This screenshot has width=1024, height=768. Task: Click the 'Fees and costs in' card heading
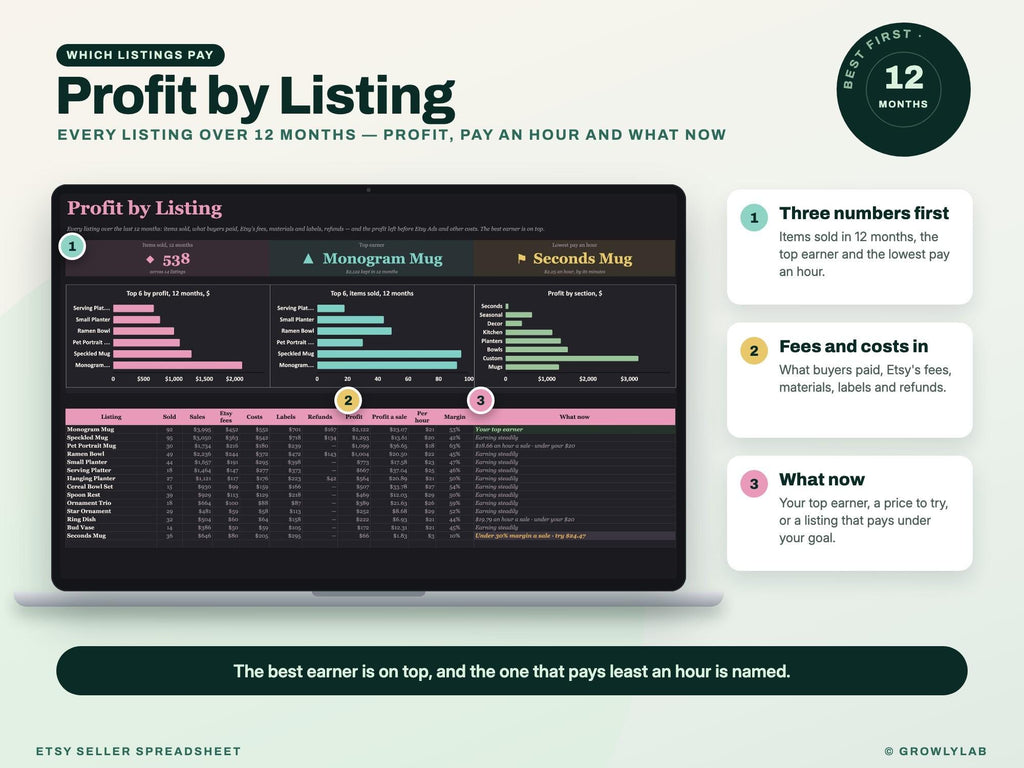(x=854, y=346)
